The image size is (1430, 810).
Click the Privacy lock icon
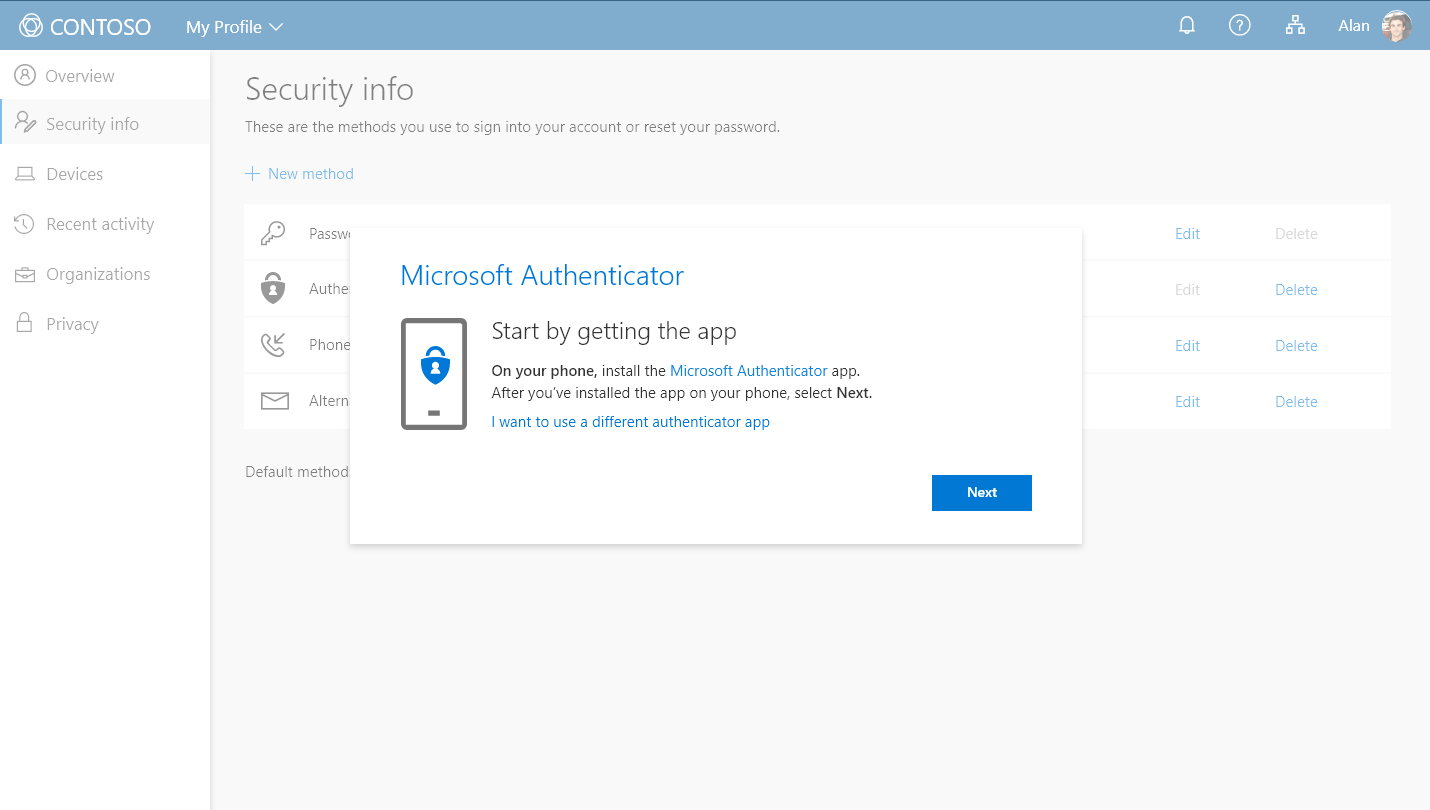pyautogui.click(x=25, y=323)
